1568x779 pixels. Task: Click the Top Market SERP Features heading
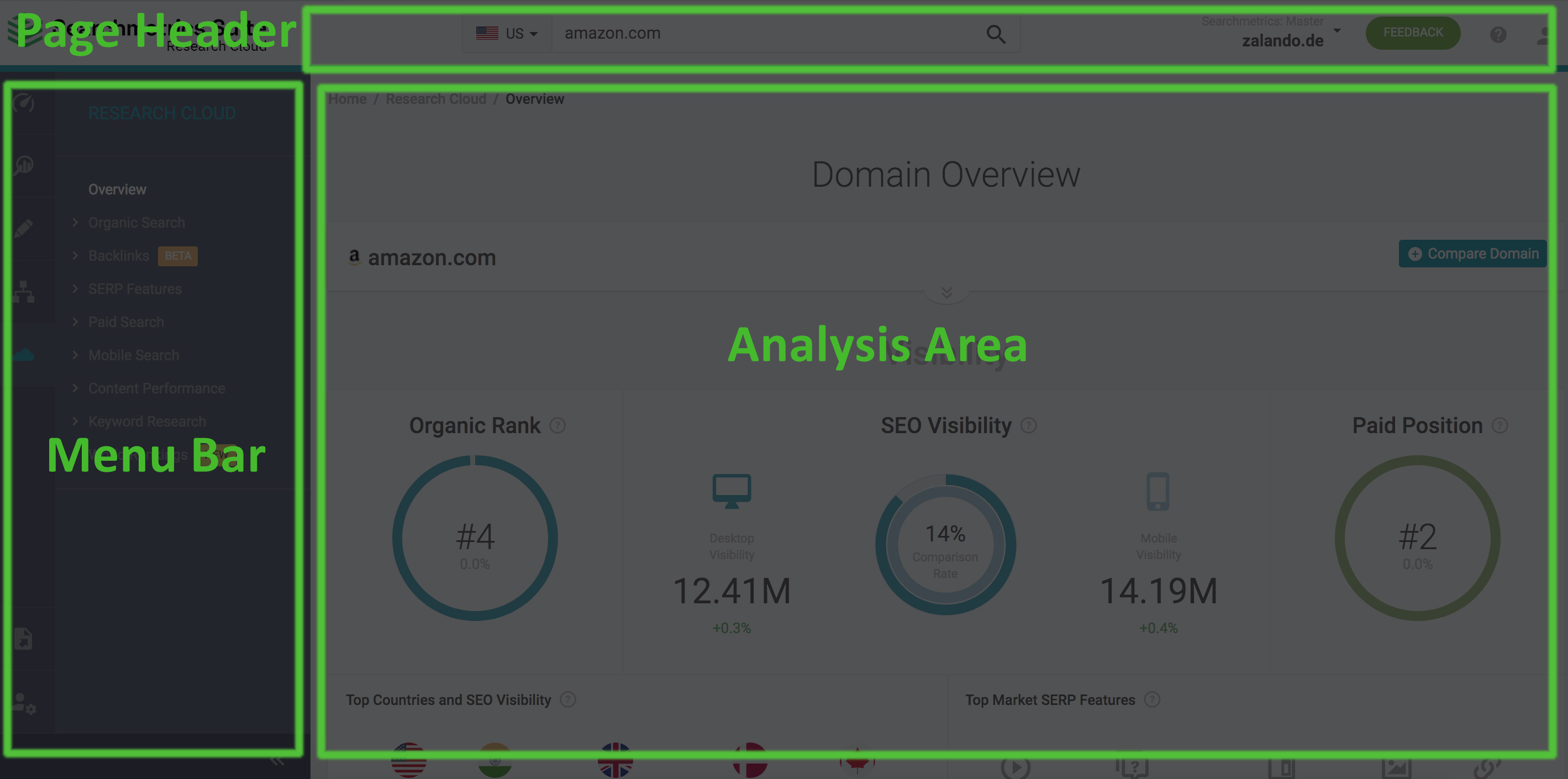(1050, 700)
